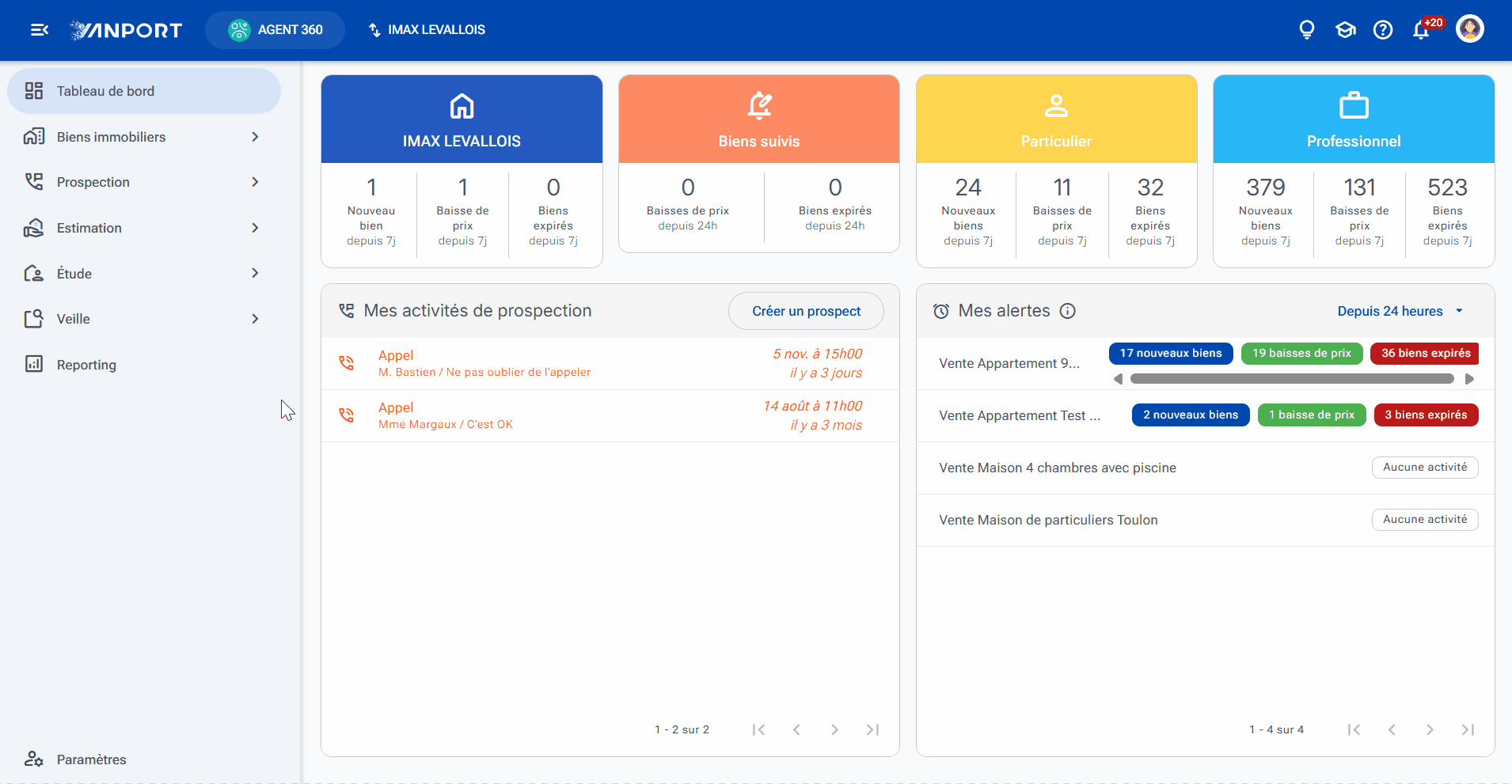
Task: Click phone icon of the M. Bastien call
Action: tap(347, 363)
